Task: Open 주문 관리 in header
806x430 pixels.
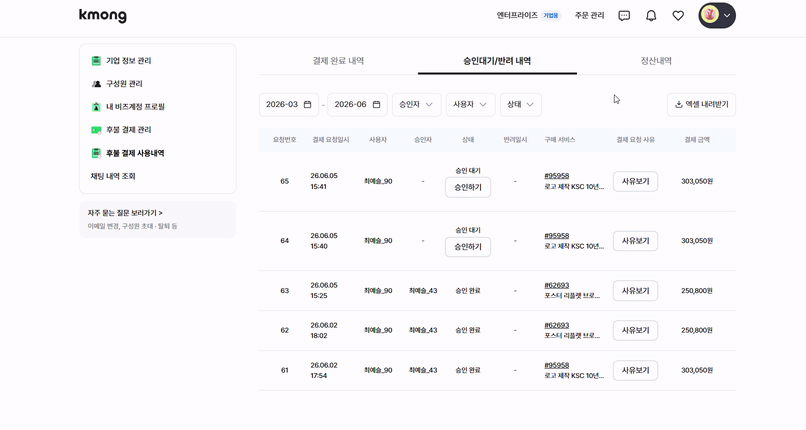Action: [x=590, y=15]
